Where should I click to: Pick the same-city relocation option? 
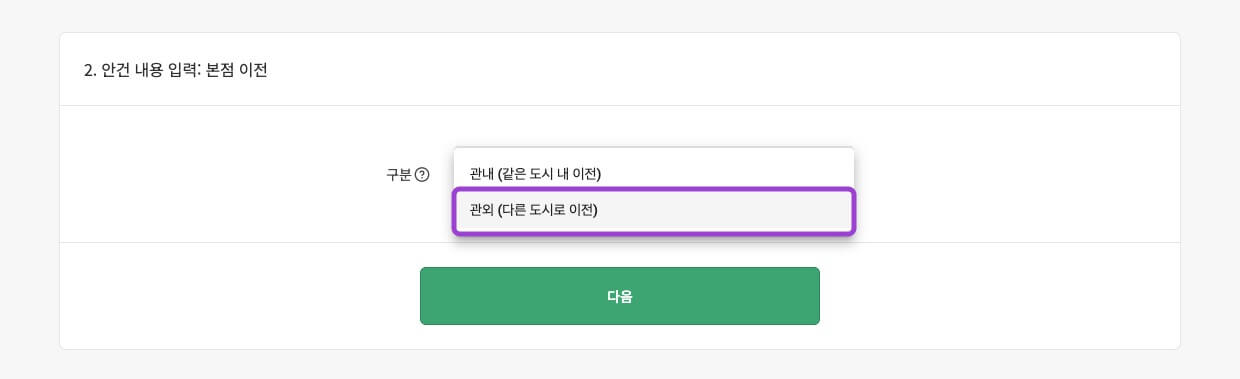[x=654, y=173]
